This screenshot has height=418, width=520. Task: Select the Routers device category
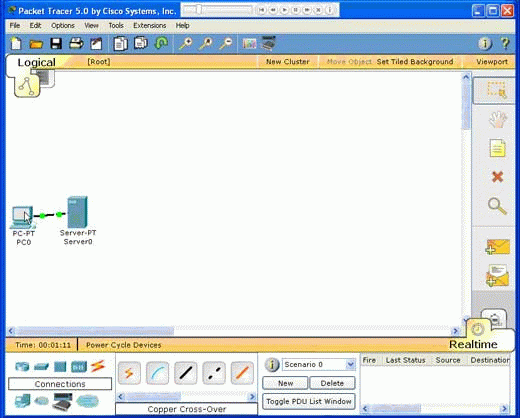[22, 367]
